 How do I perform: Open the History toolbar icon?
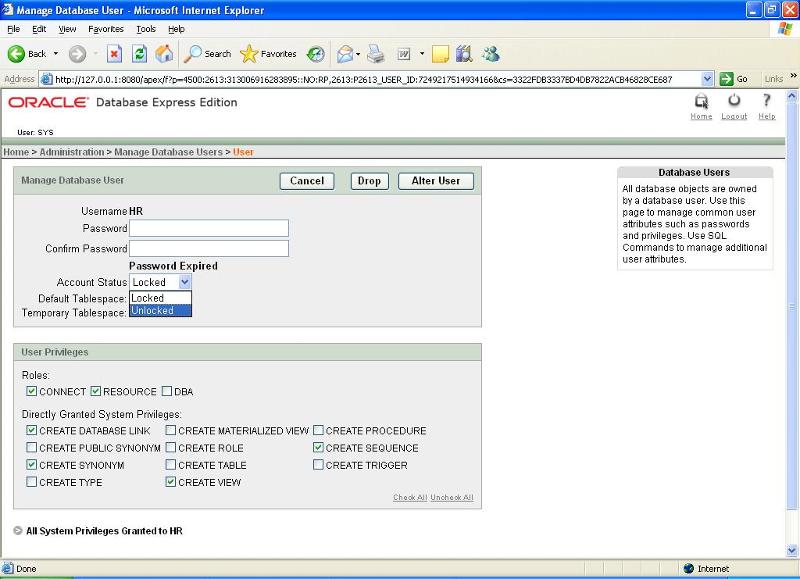click(x=316, y=54)
